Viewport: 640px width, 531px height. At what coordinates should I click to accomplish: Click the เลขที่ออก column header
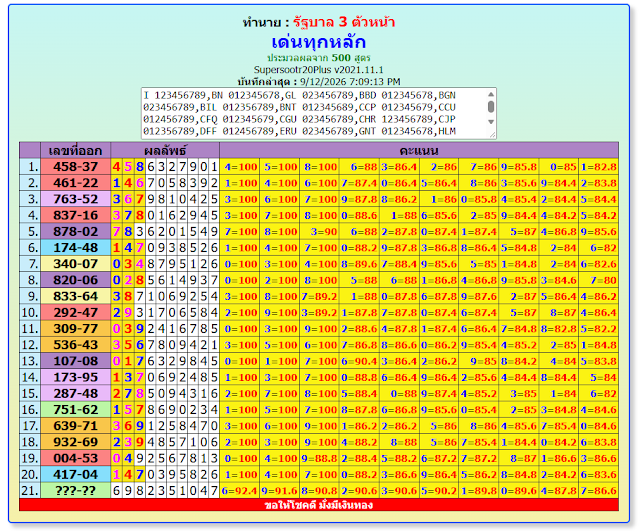click(x=76, y=151)
